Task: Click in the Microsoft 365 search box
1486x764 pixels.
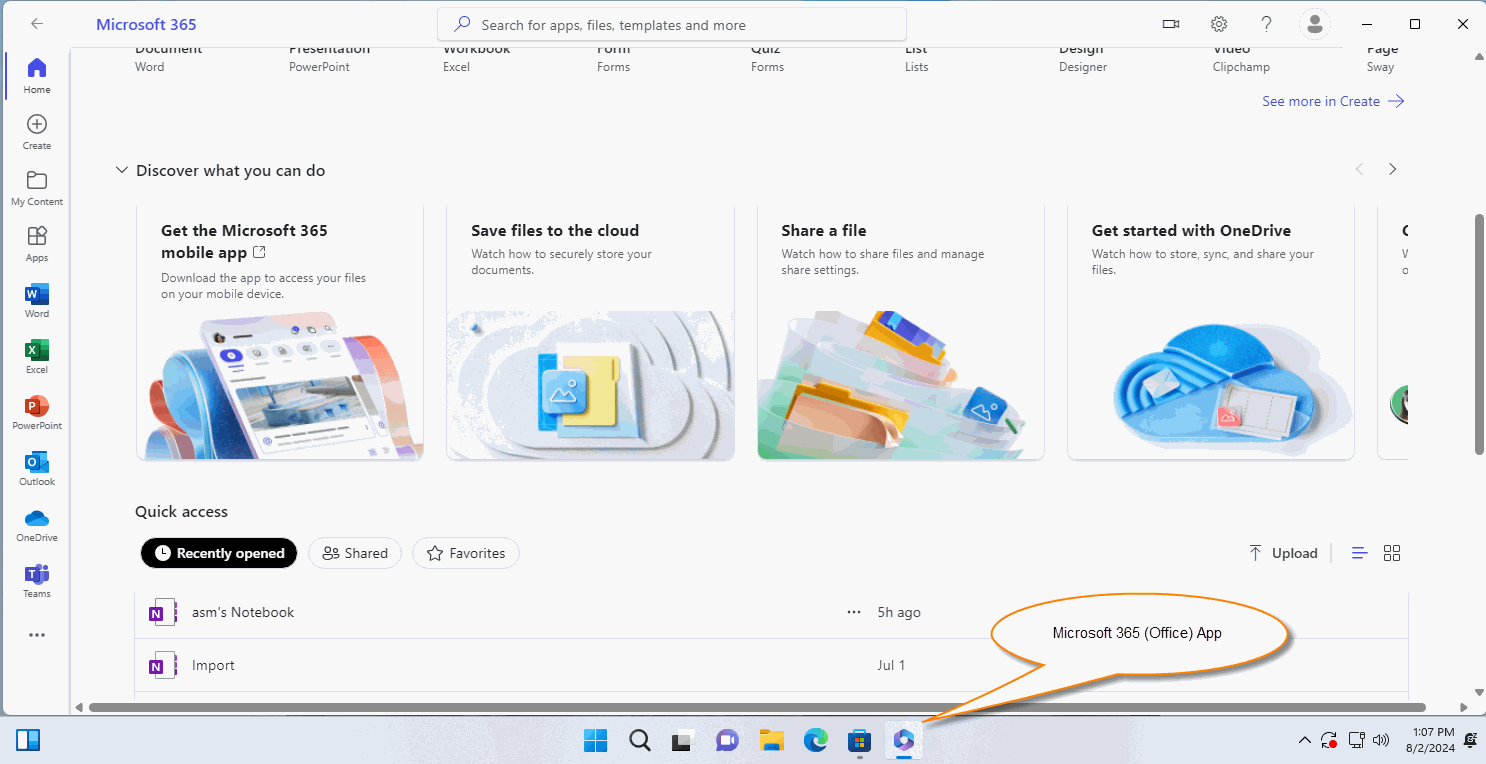Action: click(672, 24)
